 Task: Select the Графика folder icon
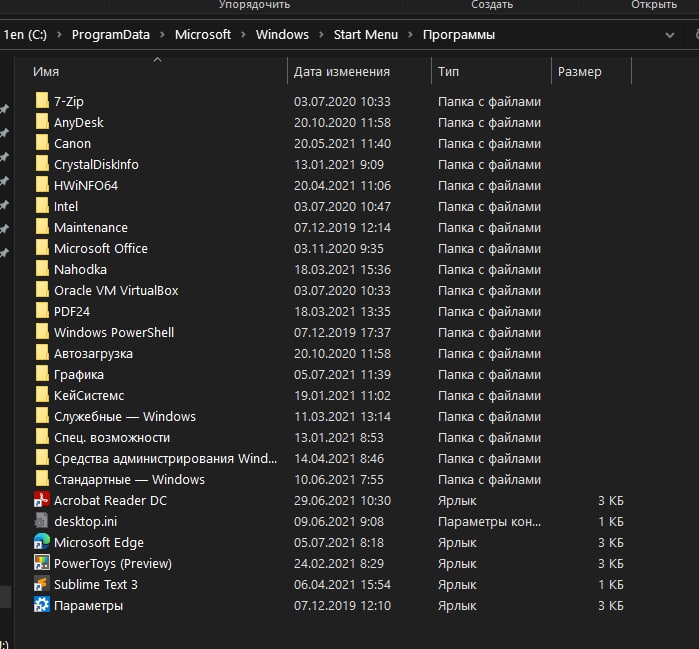click(x=42, y=374)
